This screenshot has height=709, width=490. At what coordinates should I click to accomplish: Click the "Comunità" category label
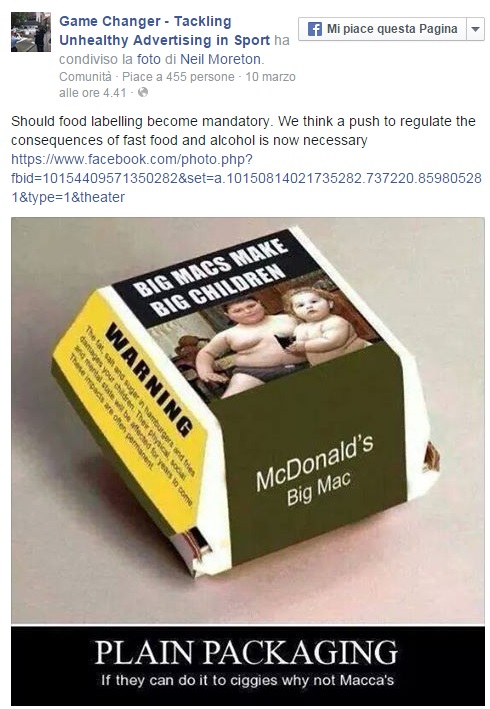tap(85, 77)
